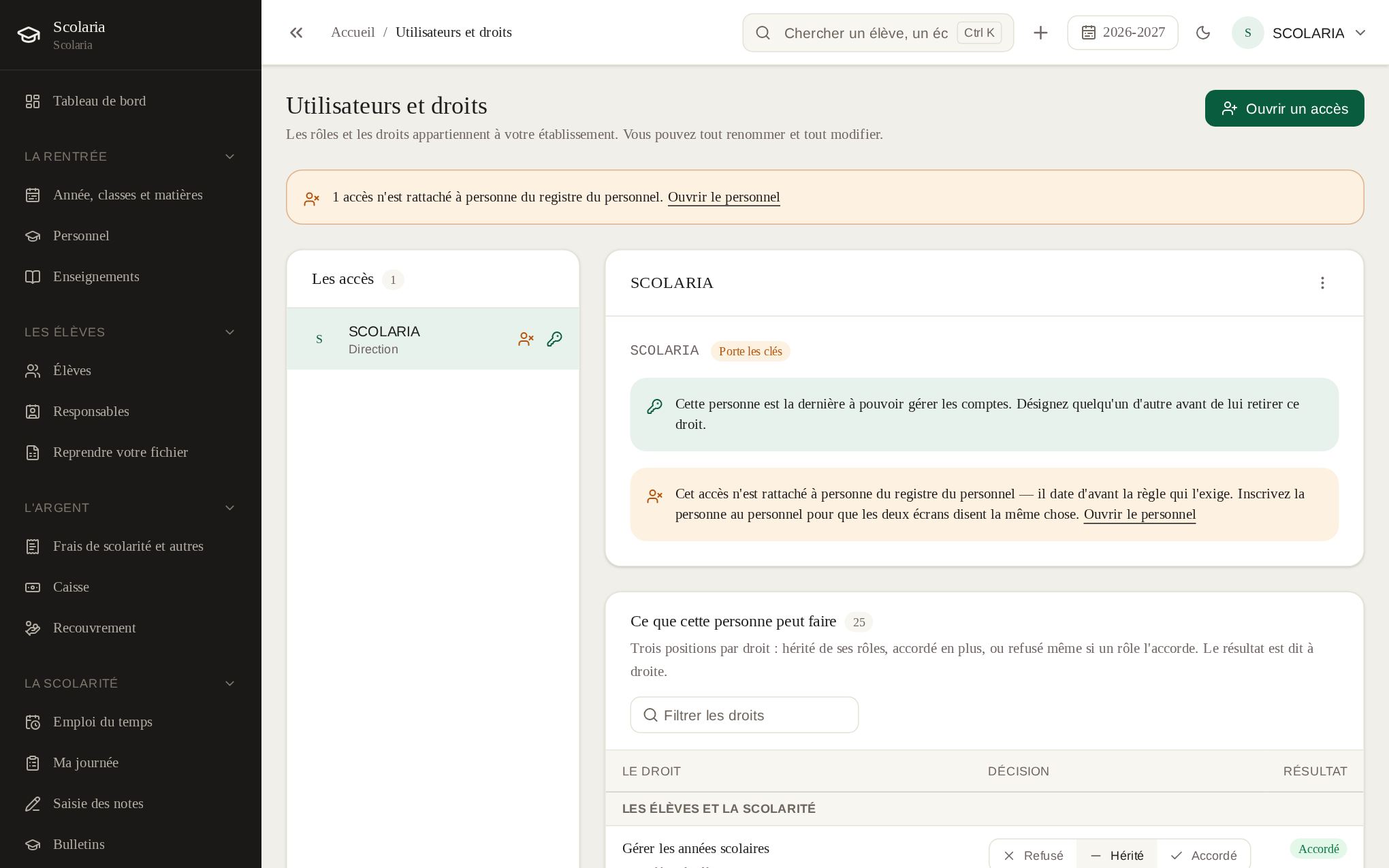Viewport: 1389px width, 868px height.
Task: Click the Porte les clés badge
Action: coord(750,351)
